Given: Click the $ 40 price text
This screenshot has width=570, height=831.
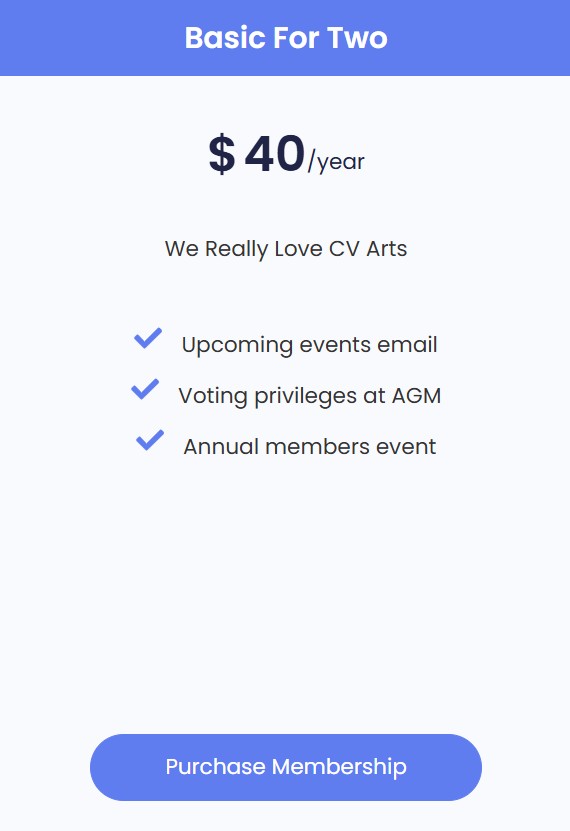Looking at the screenshot, I should (x=257, y=154).
